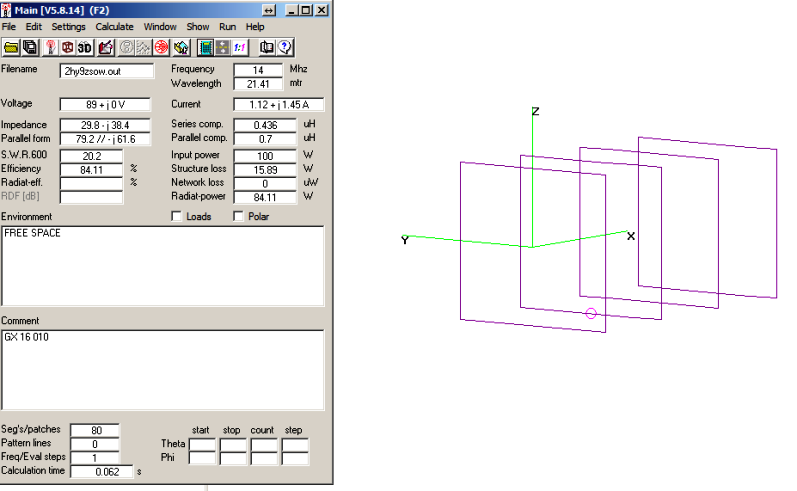The image size is (797, 491).
Task: Click the Y axis label in the geometry view
Action: (x=405, y=240)
